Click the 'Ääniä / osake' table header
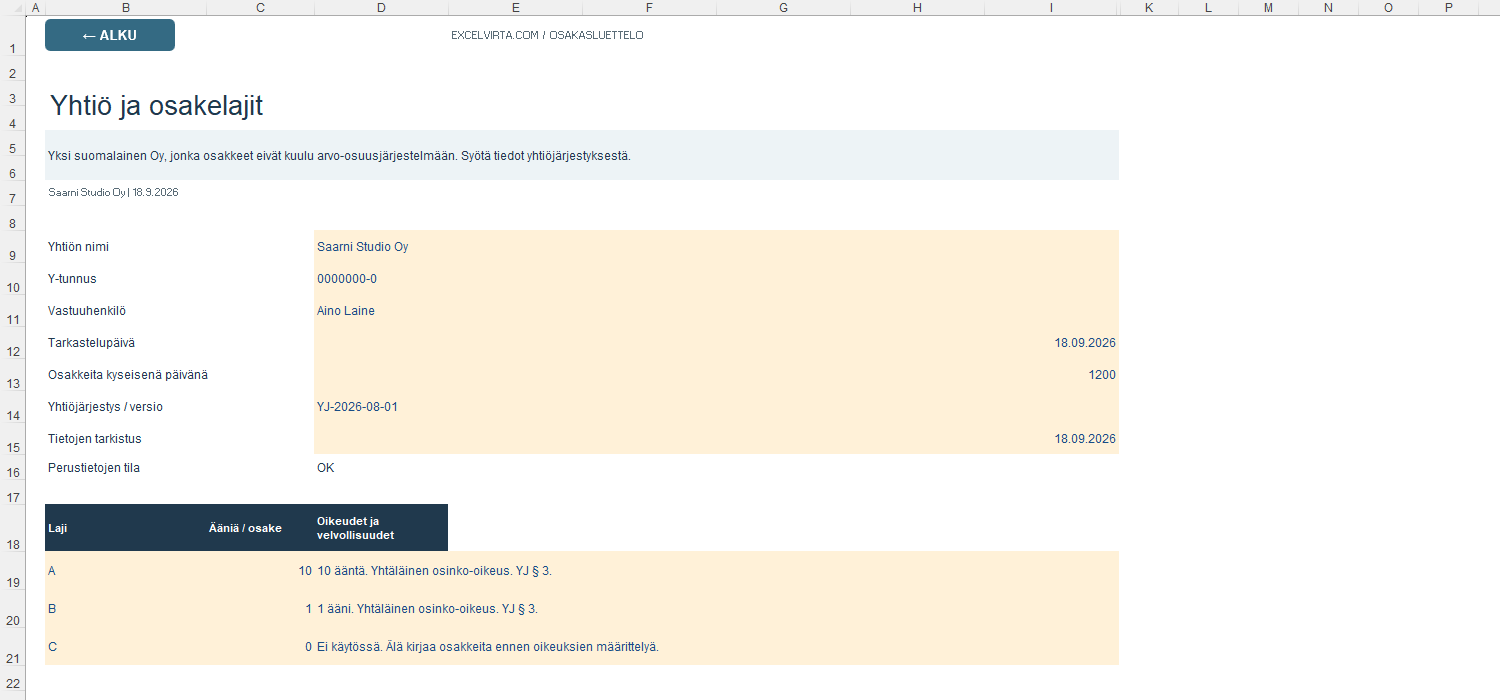Image resolution: width=1500 pixels, height=700 pixels. coord(260,528)
